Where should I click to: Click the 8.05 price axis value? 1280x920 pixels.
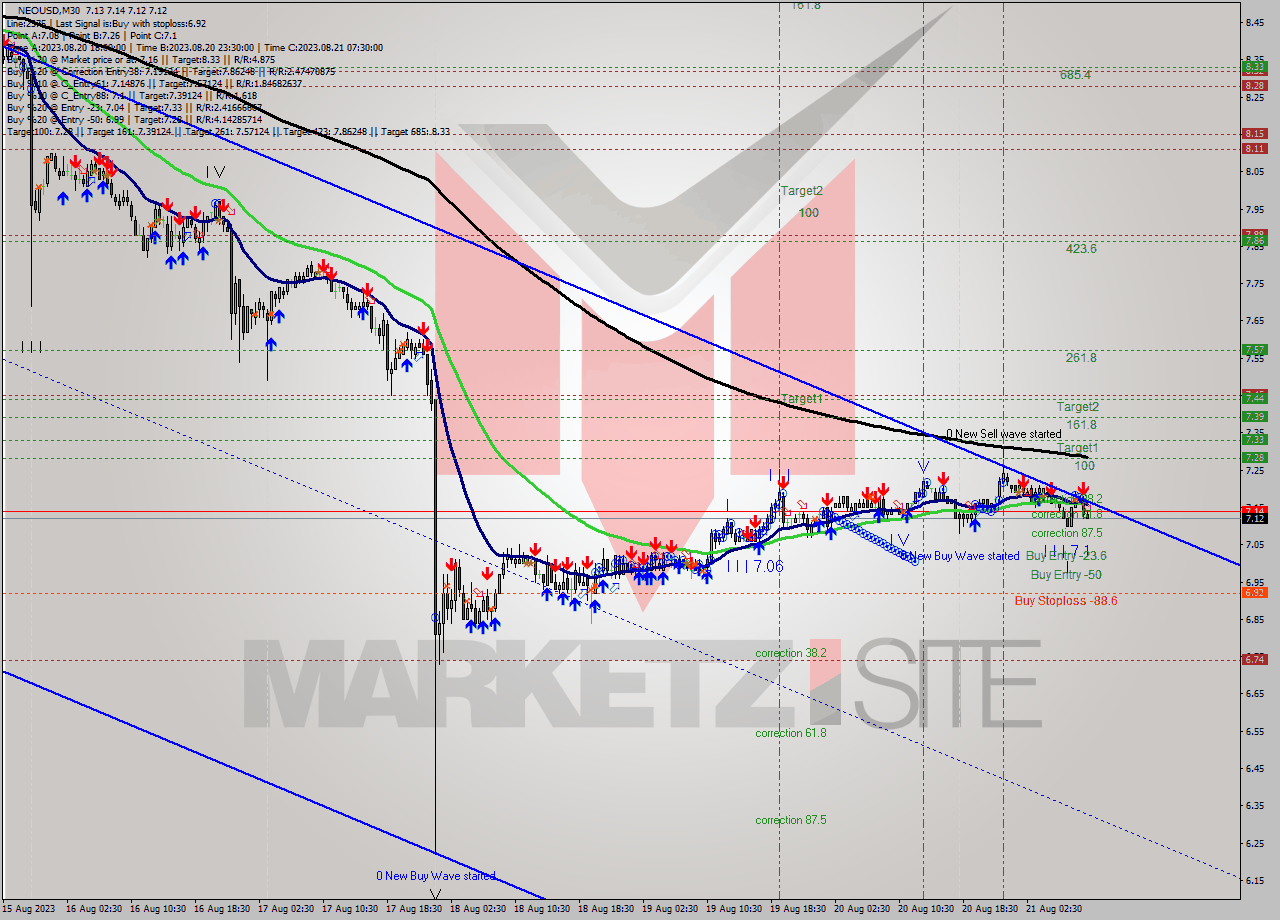coord(1256,171)
